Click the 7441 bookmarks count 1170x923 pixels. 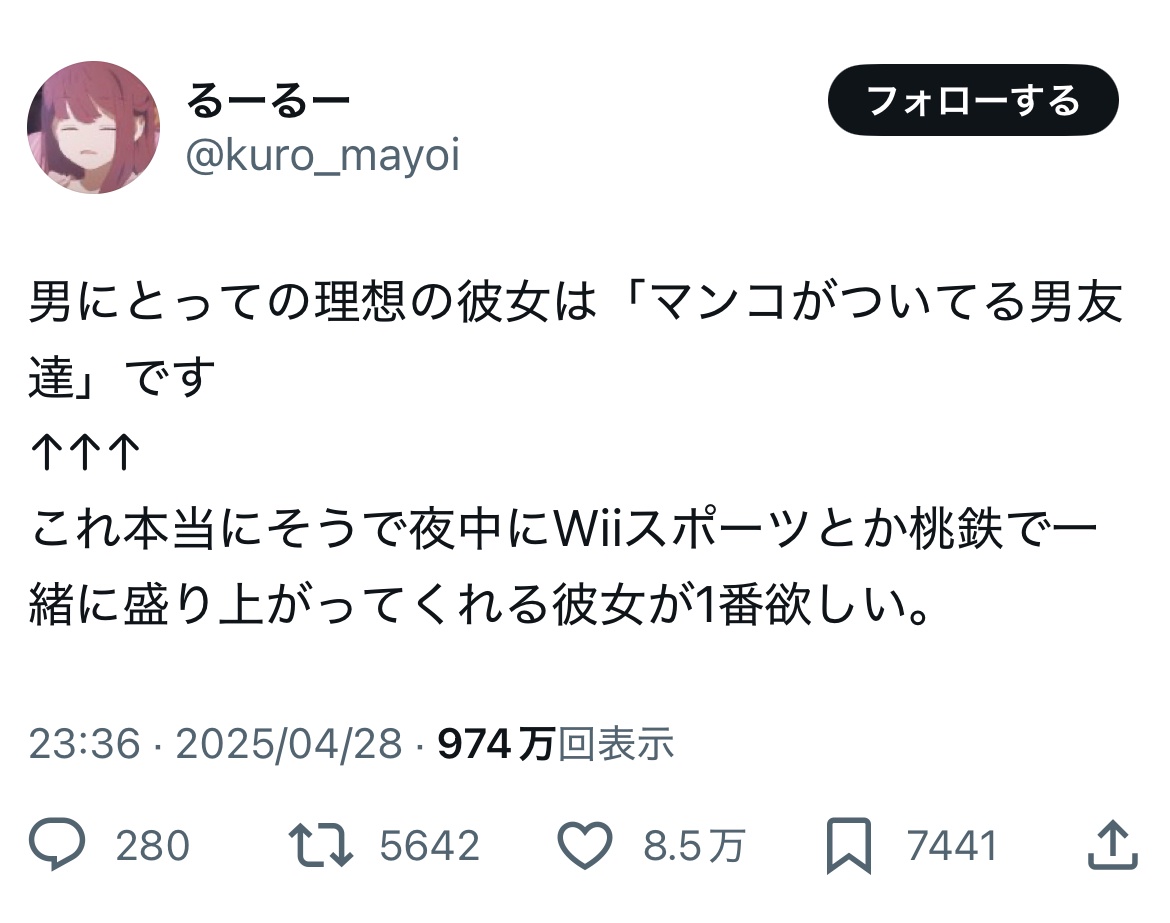point(952,845)
